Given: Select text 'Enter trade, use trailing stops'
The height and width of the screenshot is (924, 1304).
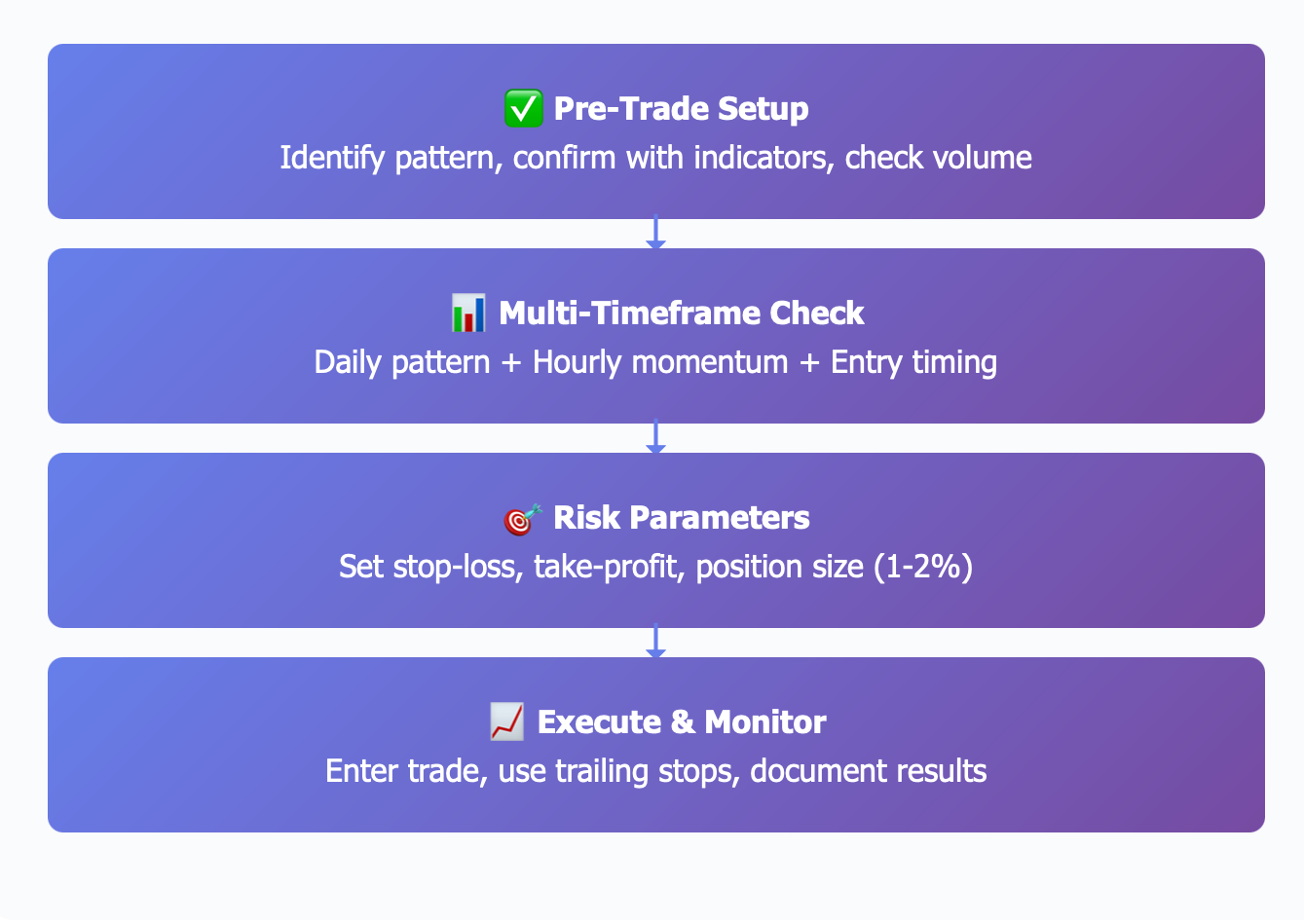Looking at the screenshot, I should coord(534,771).
